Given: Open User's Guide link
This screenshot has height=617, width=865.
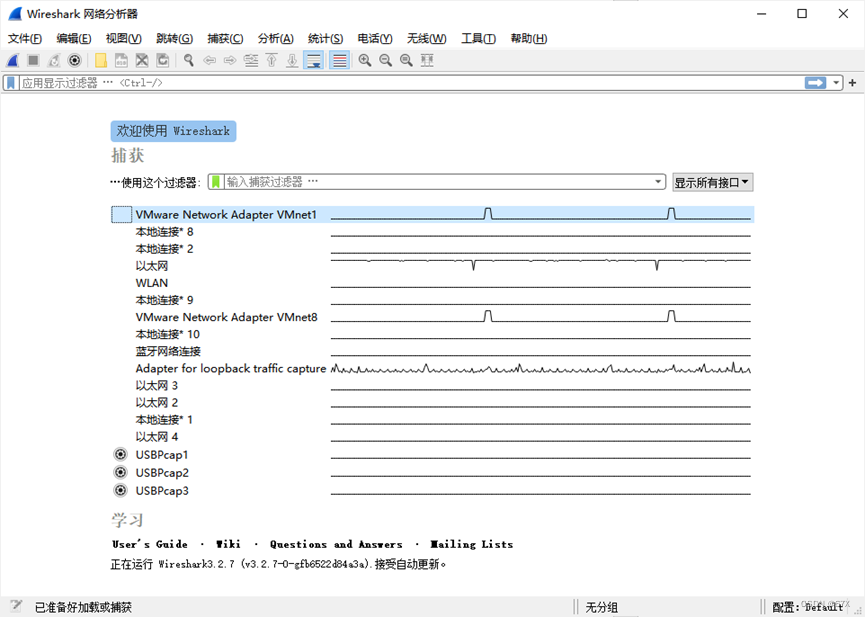Looking at the screenshot, I should (x=150, y=544).
